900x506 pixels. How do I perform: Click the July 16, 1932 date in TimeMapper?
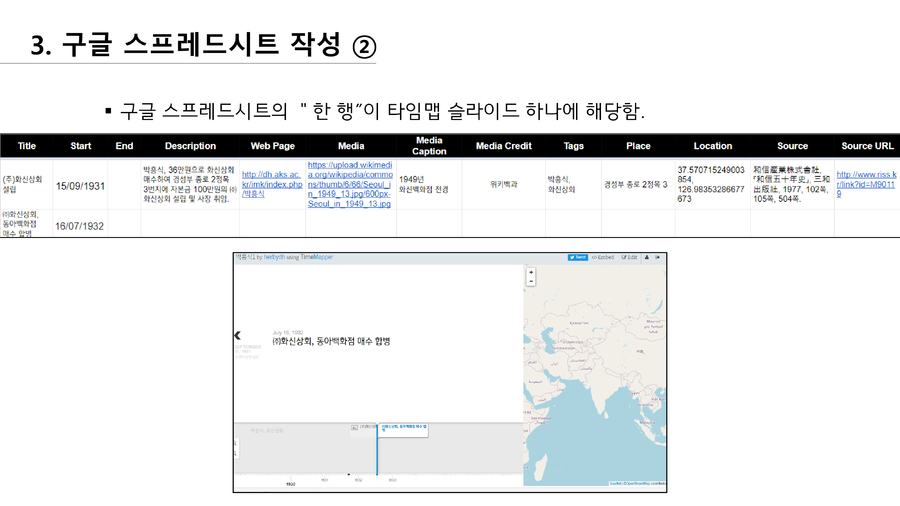click(288, 333)
